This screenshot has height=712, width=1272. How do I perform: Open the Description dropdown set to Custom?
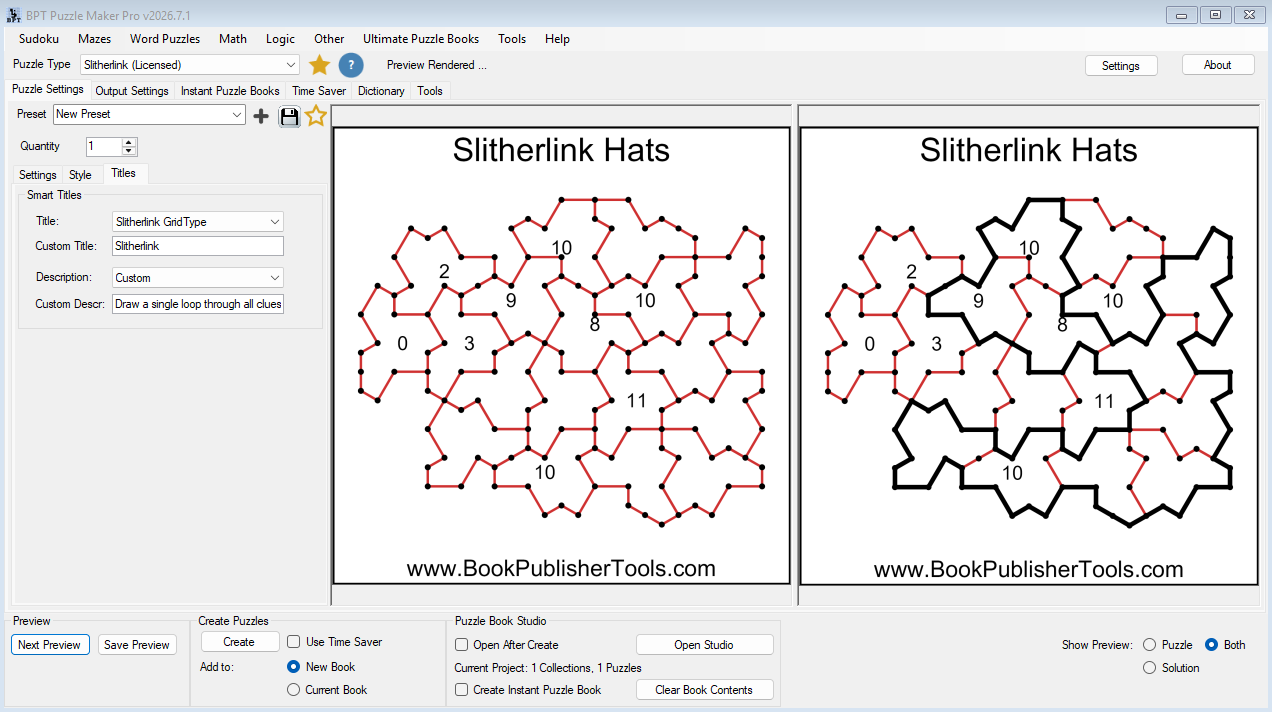pos(198,278)
